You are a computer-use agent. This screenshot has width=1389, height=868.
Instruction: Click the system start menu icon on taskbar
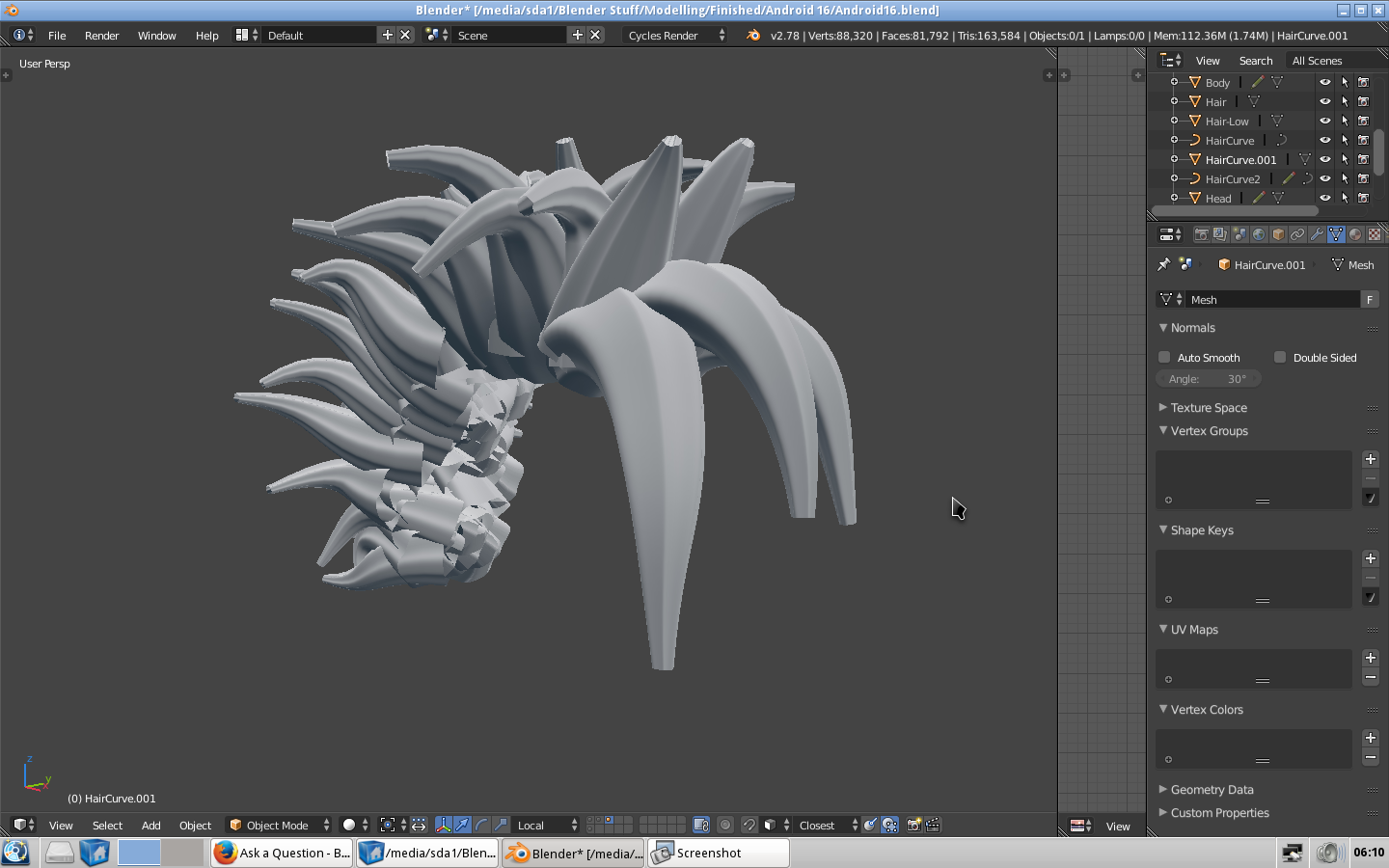pyautogui.click(x=15, y=853)
